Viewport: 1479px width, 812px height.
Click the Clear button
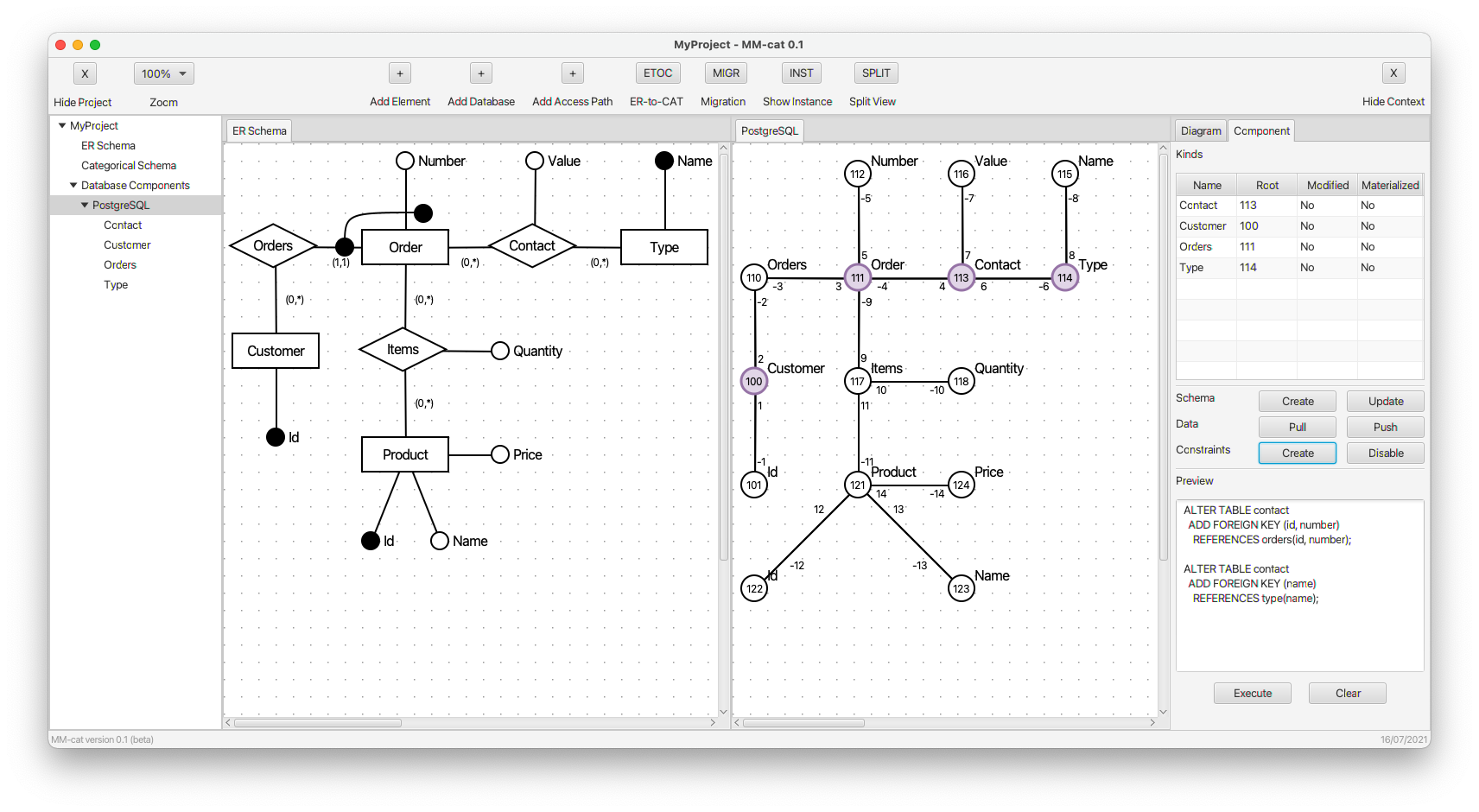[1348, 694]
